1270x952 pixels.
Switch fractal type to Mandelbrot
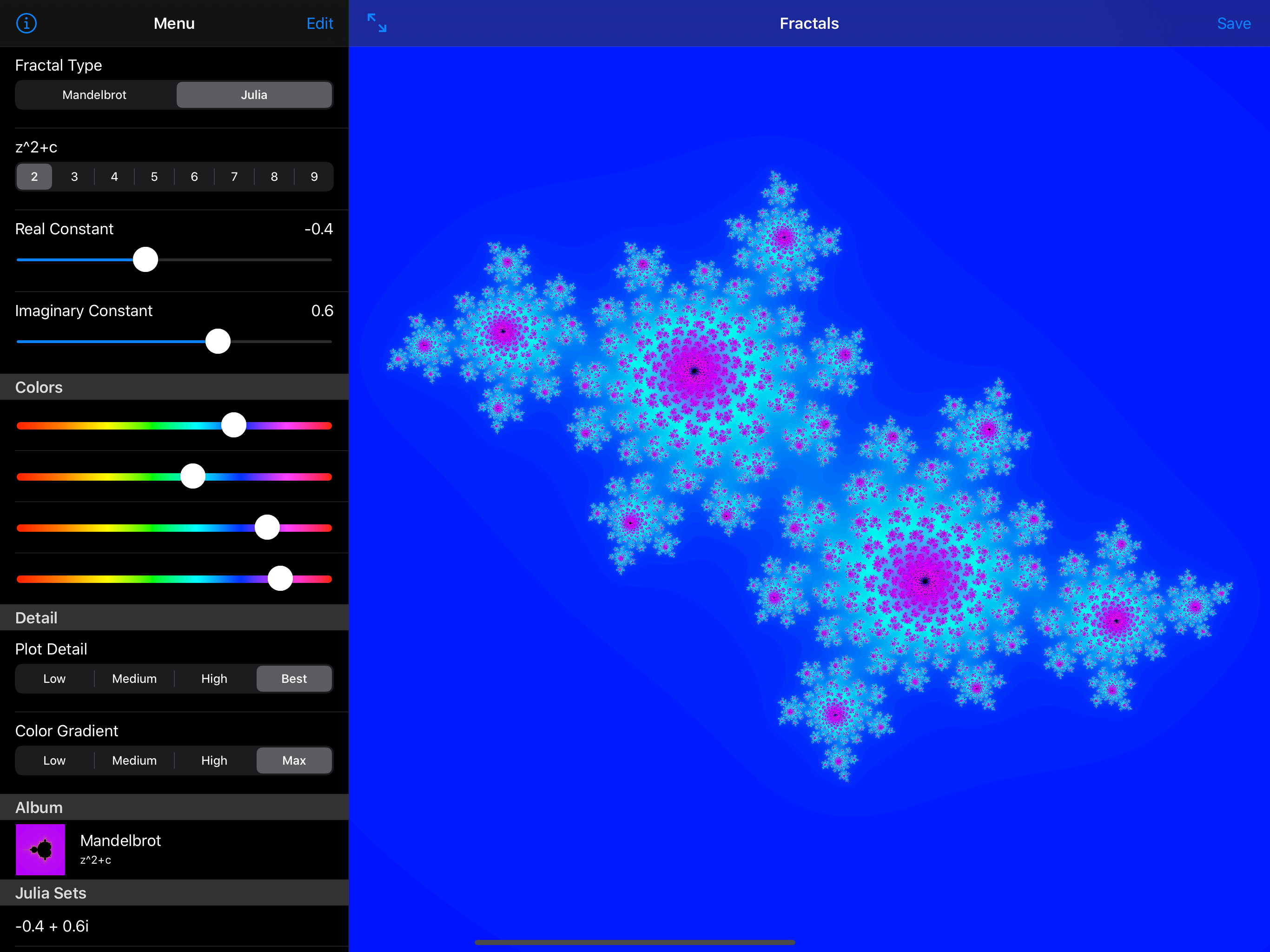(95, 95)
